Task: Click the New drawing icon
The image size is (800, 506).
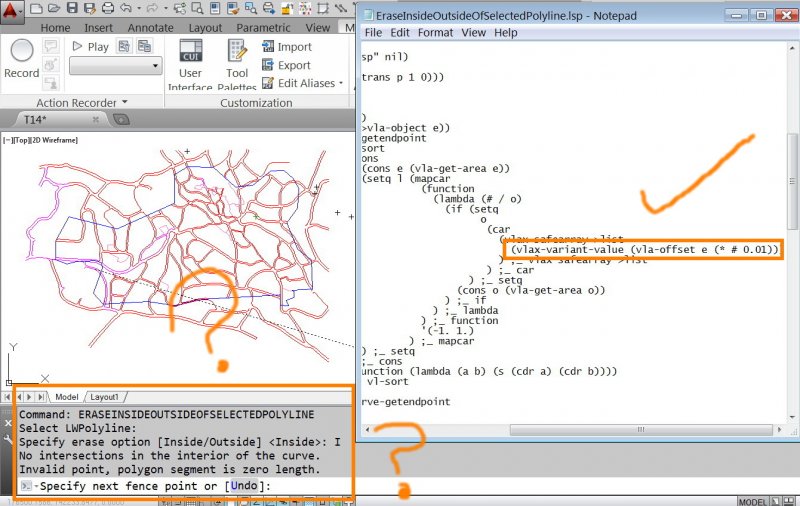Action: [36, 8]
